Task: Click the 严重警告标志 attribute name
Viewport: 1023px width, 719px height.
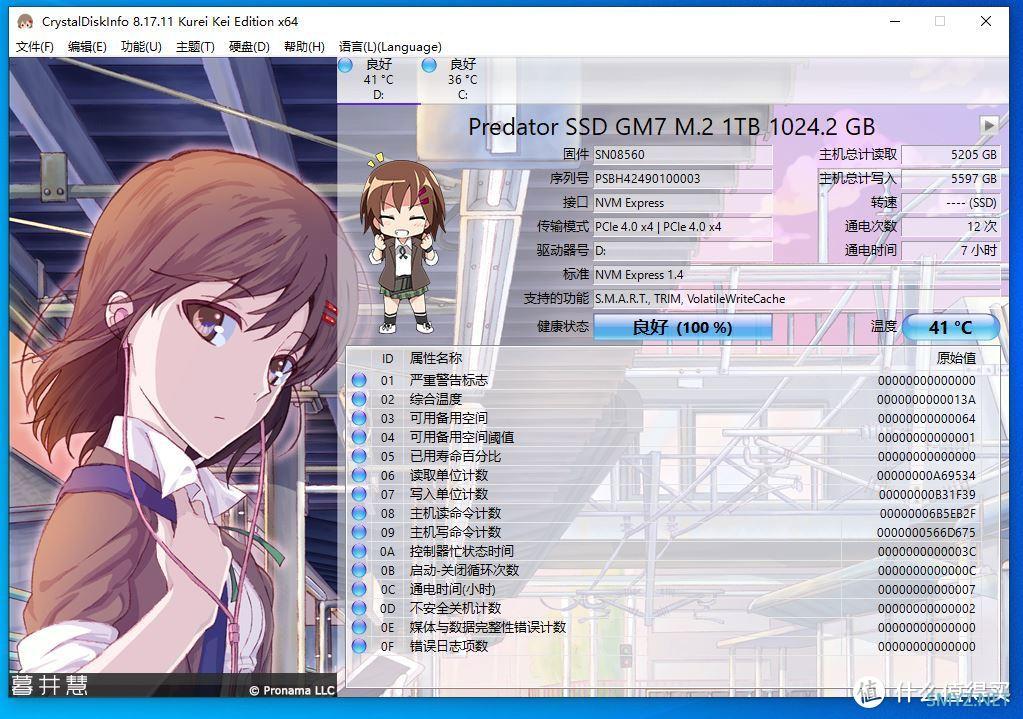Action: [448, 380]
